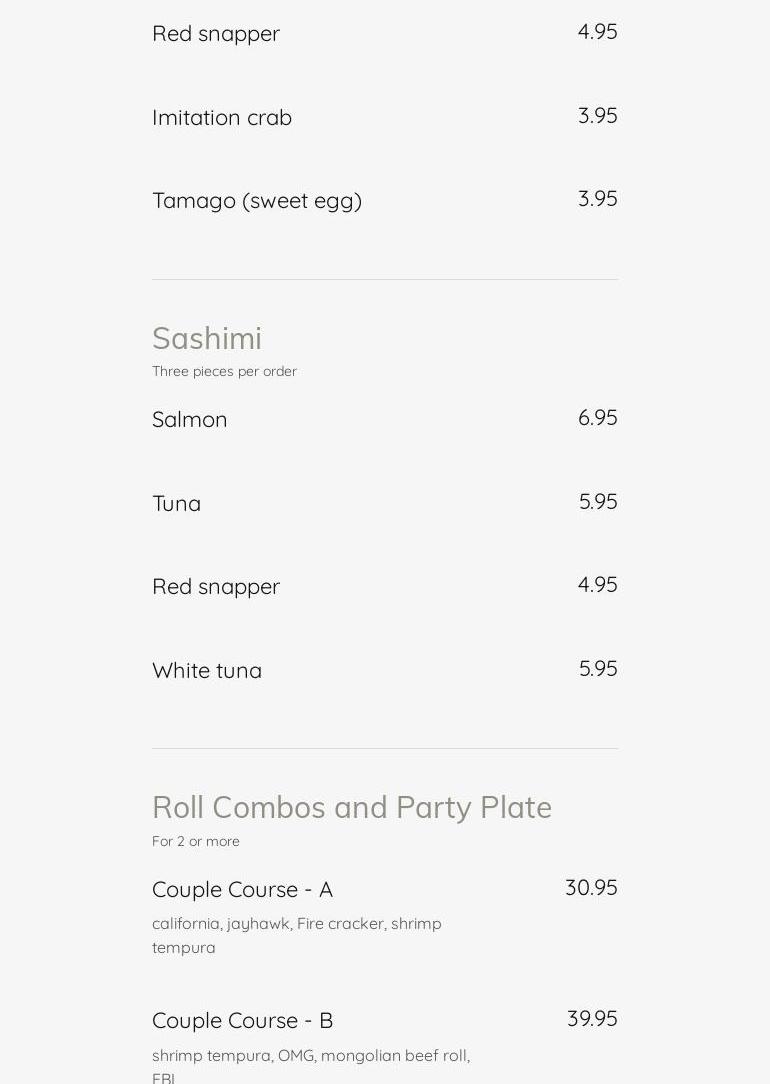The width and height of the screenshot is (770, 1084).
Task: Select Tamago (sweet egg) item
Action: coord(257,201)
